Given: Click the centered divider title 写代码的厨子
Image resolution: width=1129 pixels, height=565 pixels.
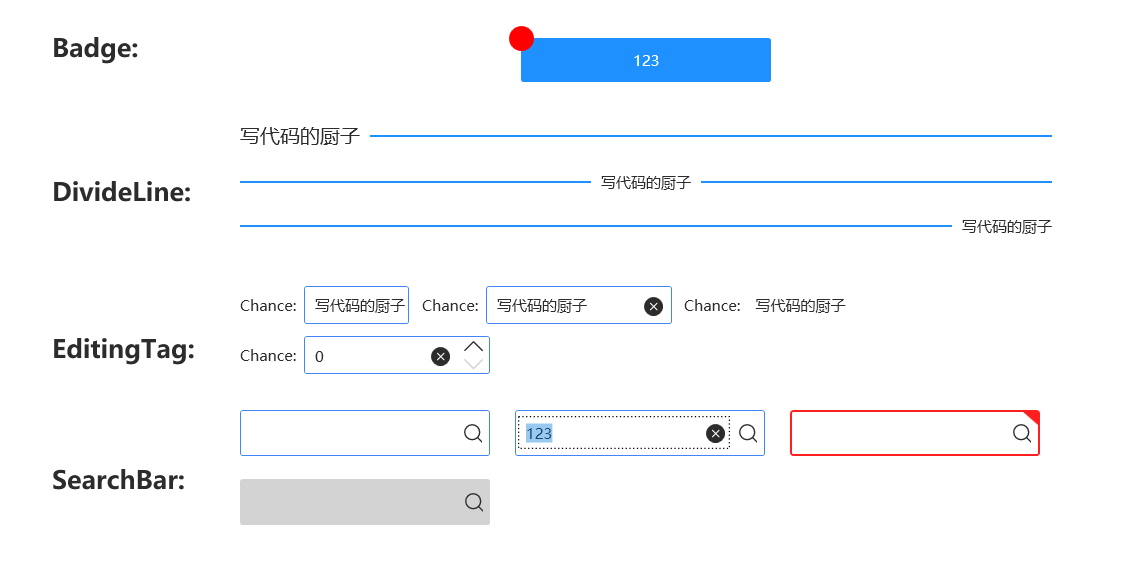Looking at the screenshot, I should coord(646,183).
